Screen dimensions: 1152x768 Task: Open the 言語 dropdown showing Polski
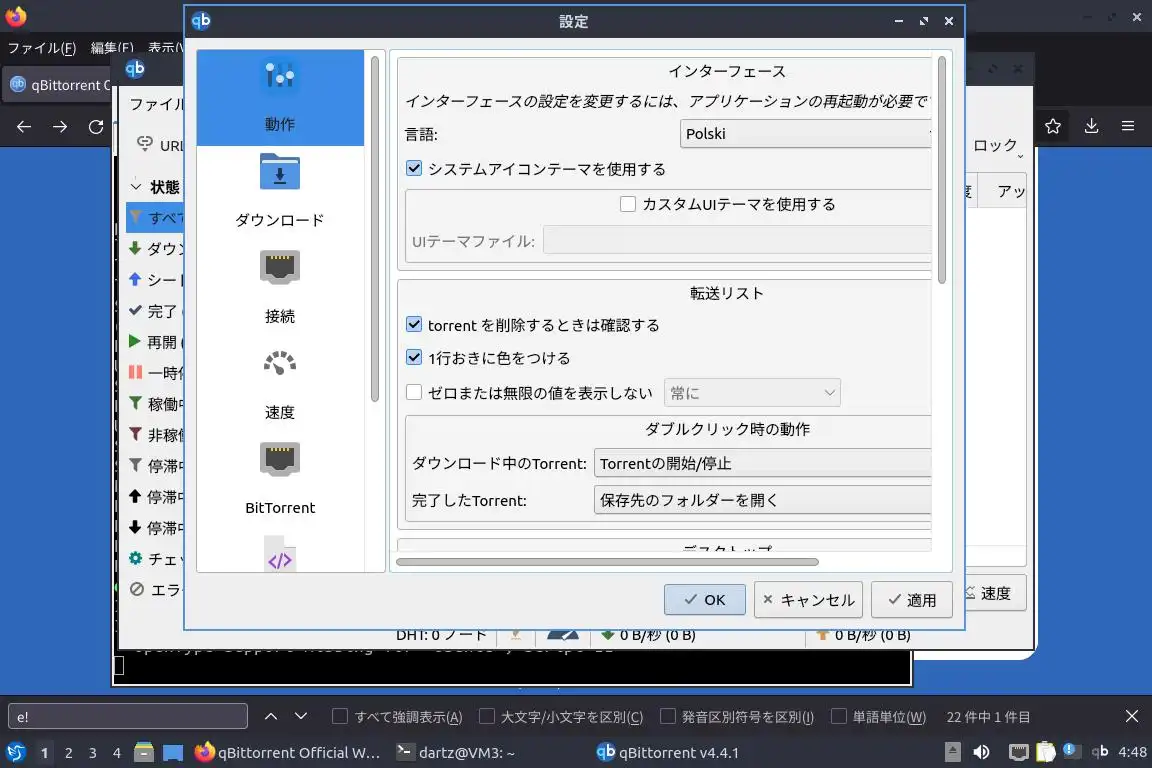click(805, 134)
